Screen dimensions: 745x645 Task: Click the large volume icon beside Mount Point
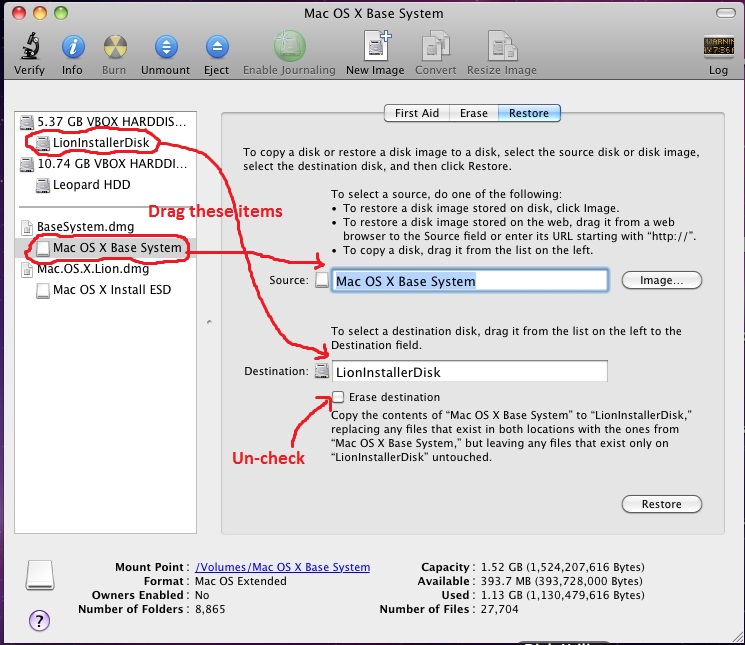click(x=40, y=575)
